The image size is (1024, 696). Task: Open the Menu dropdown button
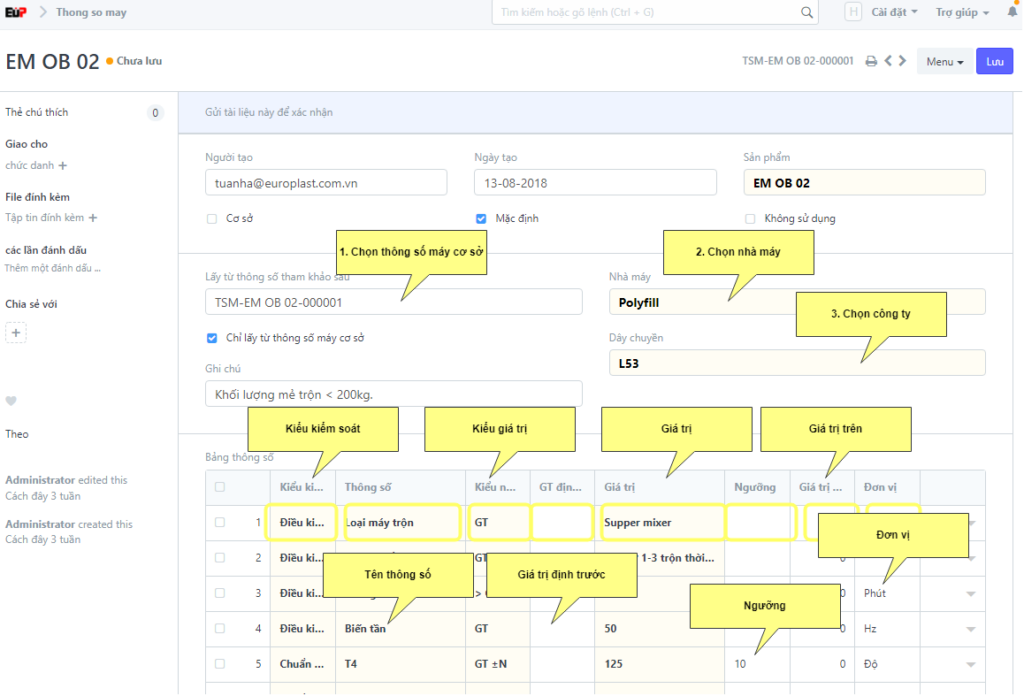pos(944,62)
